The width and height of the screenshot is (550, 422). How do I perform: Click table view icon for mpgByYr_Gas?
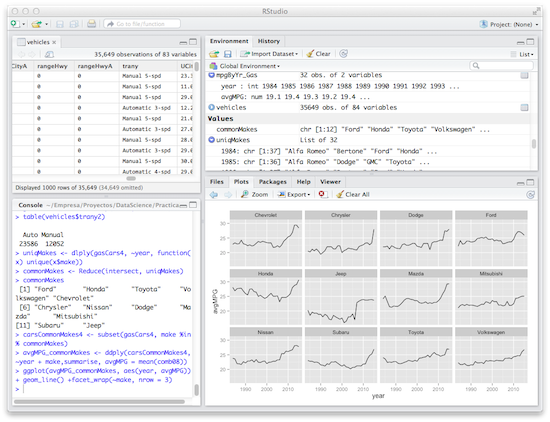(x=524, y=75)
